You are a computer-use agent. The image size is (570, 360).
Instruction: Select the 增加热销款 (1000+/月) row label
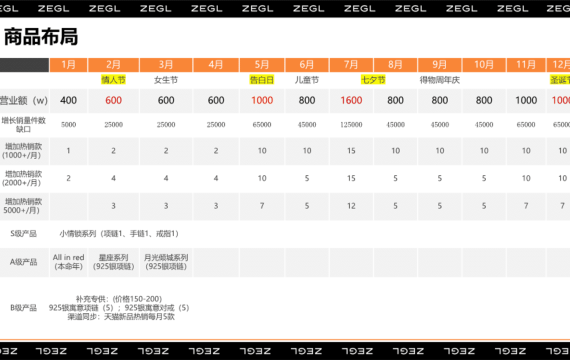coord(23,151)
